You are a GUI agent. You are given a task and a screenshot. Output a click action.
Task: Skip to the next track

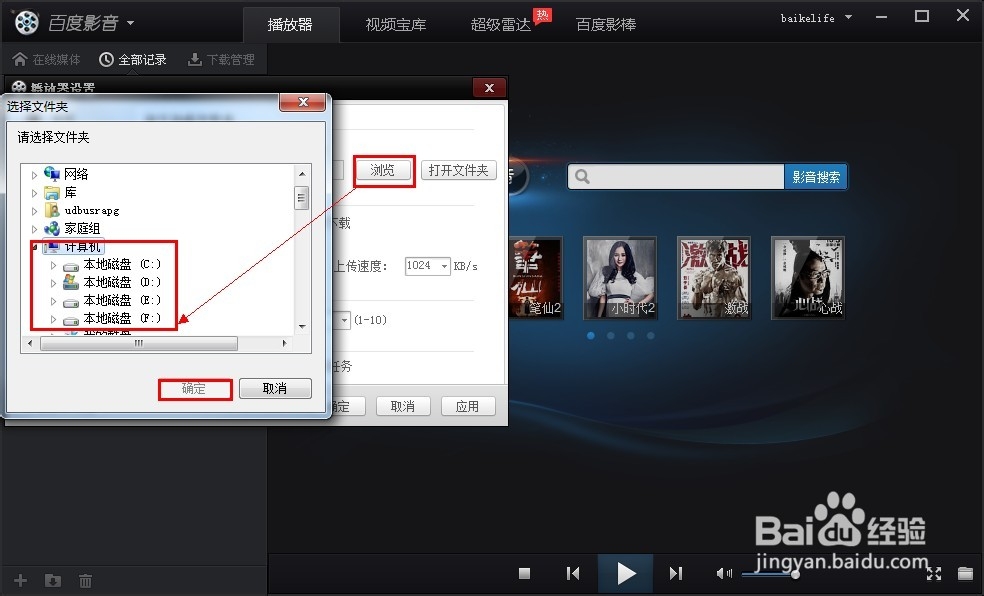tap(676, 573)
